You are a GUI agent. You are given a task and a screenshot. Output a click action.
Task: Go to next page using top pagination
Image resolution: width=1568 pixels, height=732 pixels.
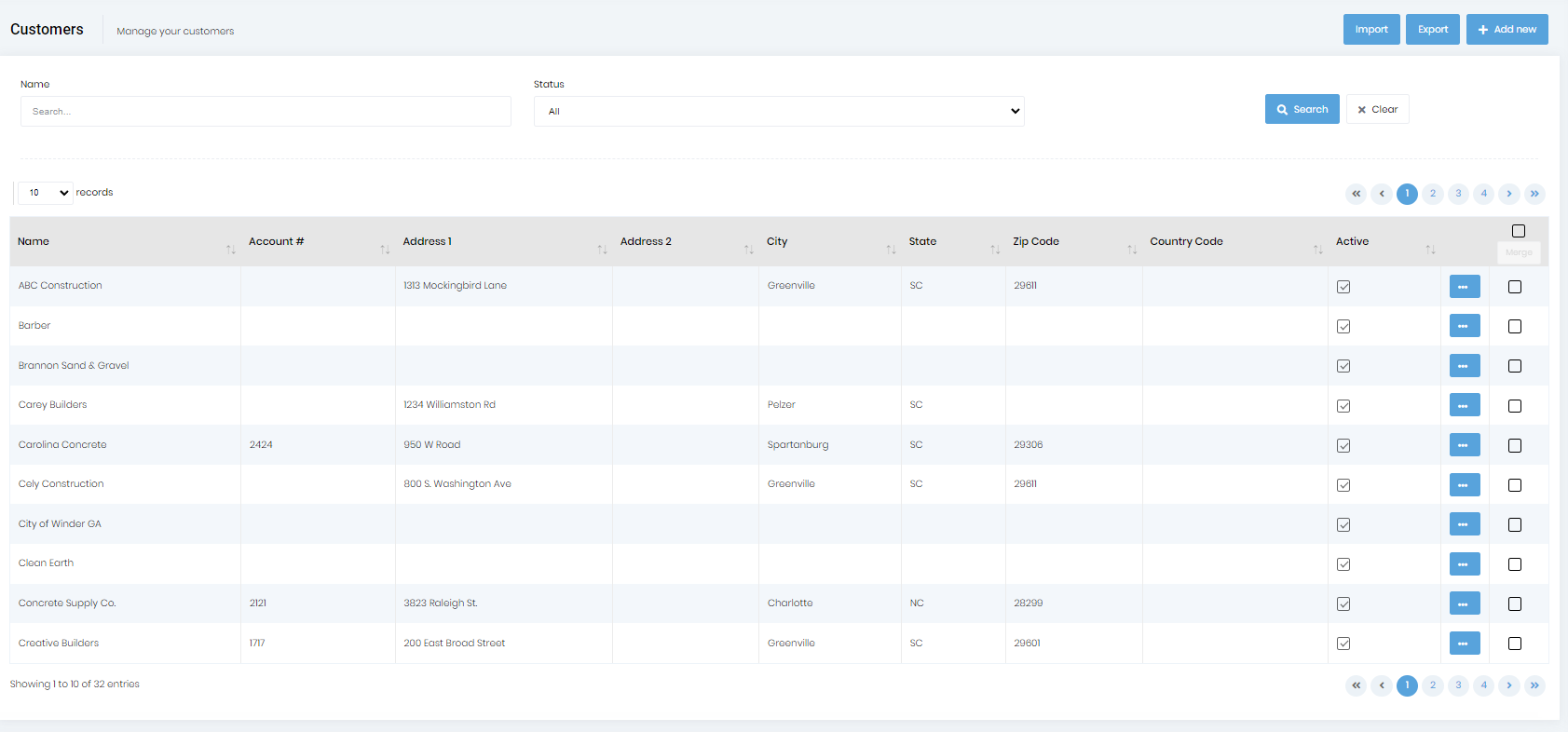click(1509, 194)
